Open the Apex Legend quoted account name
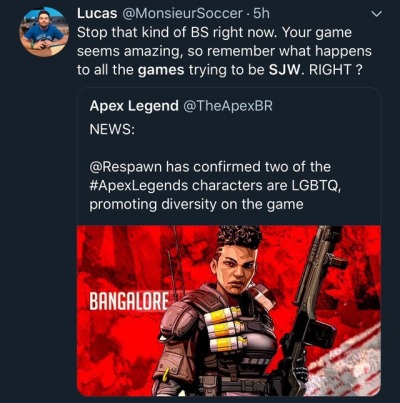The height and width of the screenshot is (403, 400). coord(134,106)
